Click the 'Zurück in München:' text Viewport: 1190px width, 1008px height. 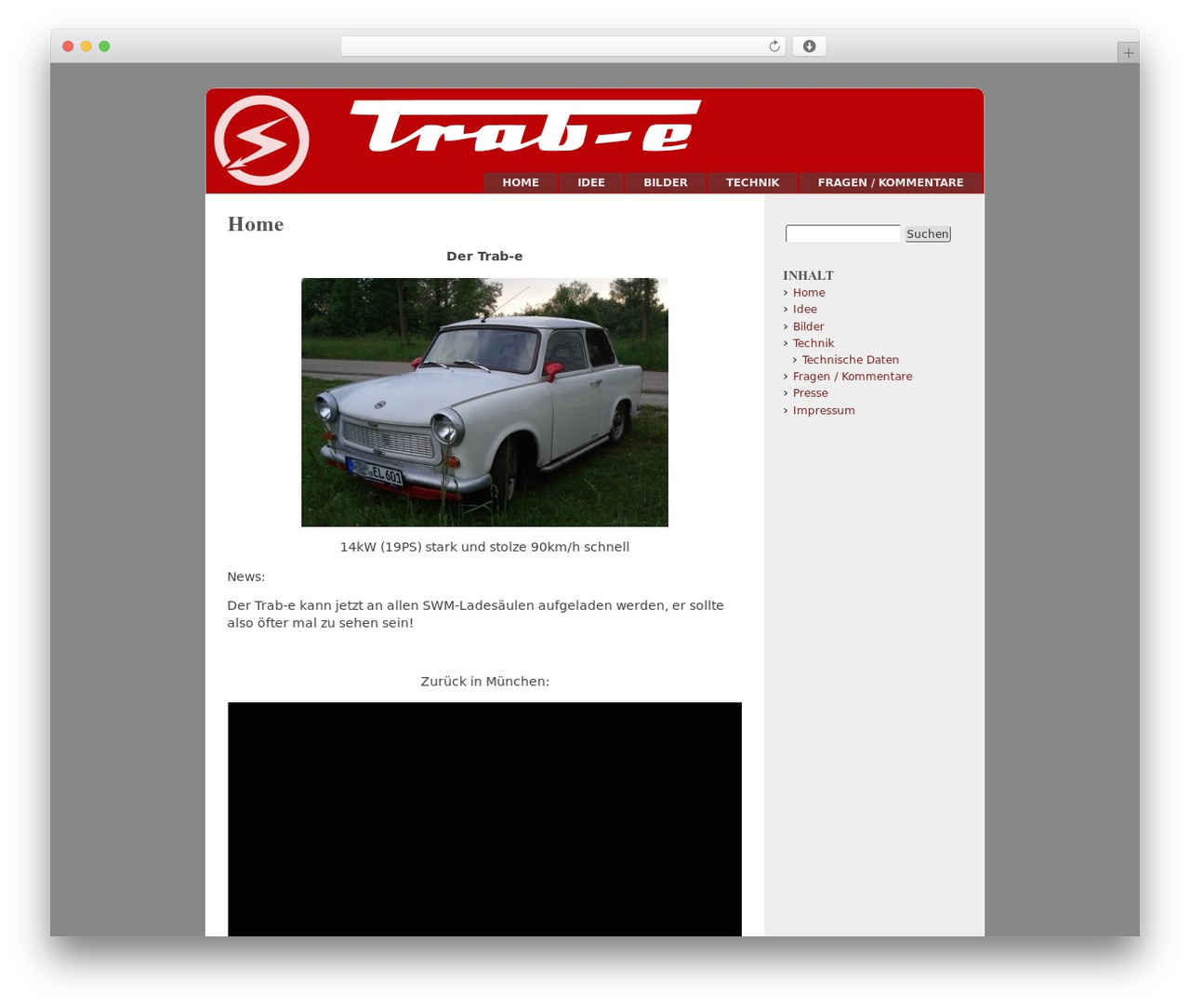[x=484, y=682]
